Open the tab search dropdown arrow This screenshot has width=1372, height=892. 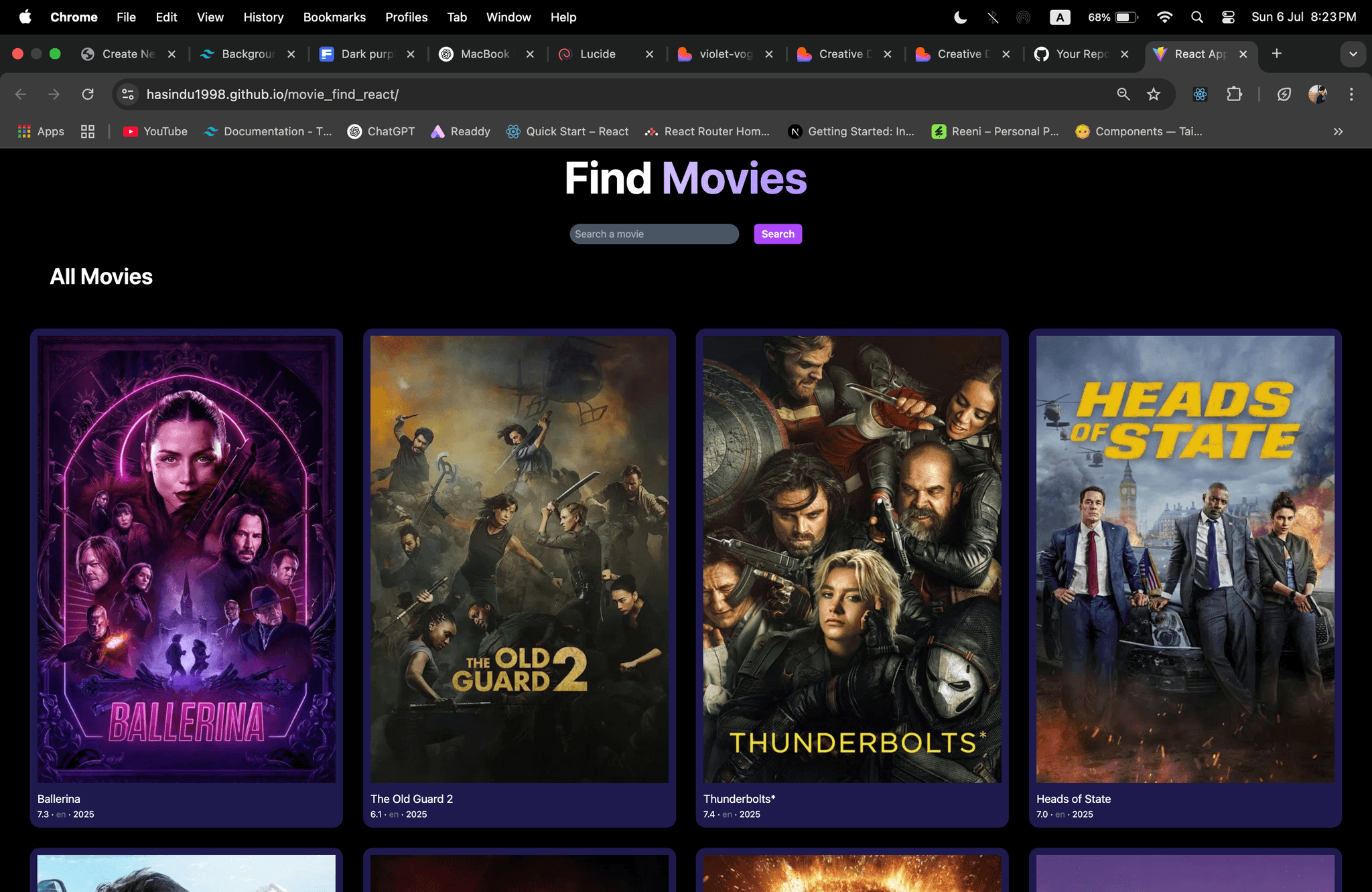click(x=1353, y=54)
